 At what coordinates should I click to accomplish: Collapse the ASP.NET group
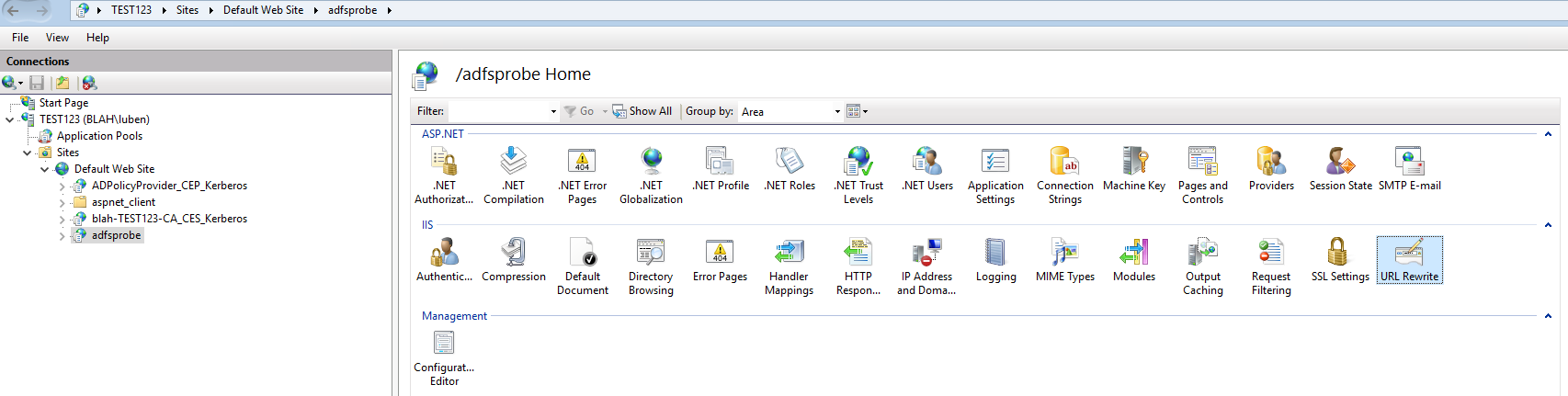click(x=1548, y=134)
